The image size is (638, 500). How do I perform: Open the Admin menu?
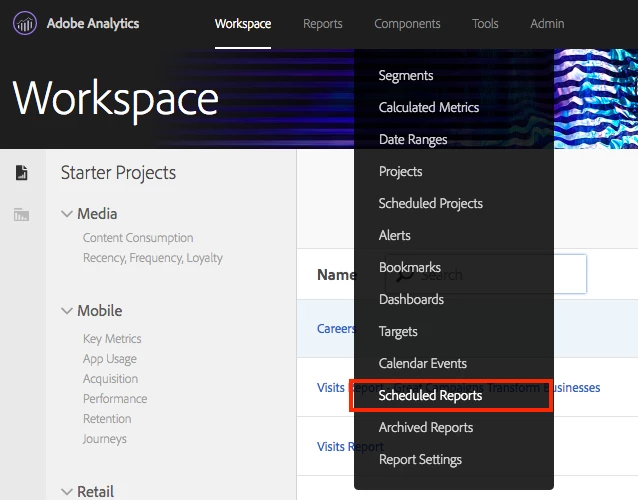(x=547, y=24)
